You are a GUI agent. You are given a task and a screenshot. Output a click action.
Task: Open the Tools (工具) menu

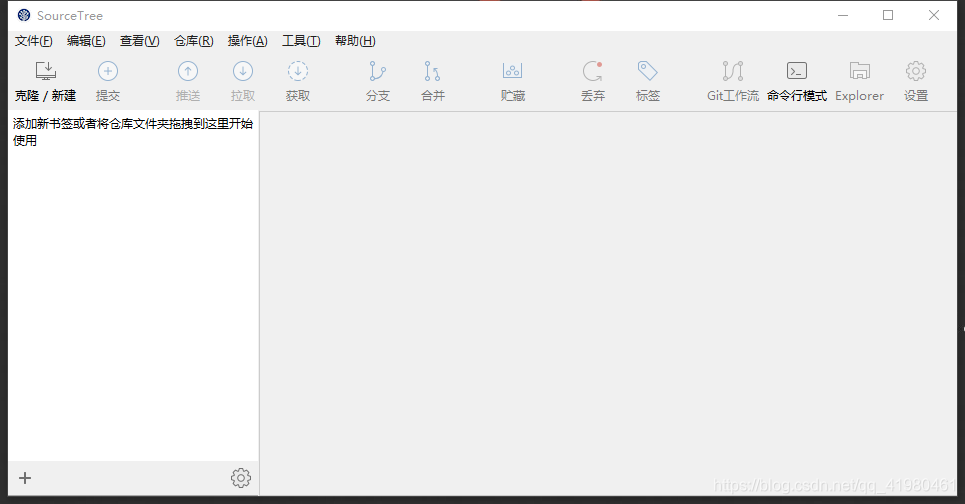301,41
